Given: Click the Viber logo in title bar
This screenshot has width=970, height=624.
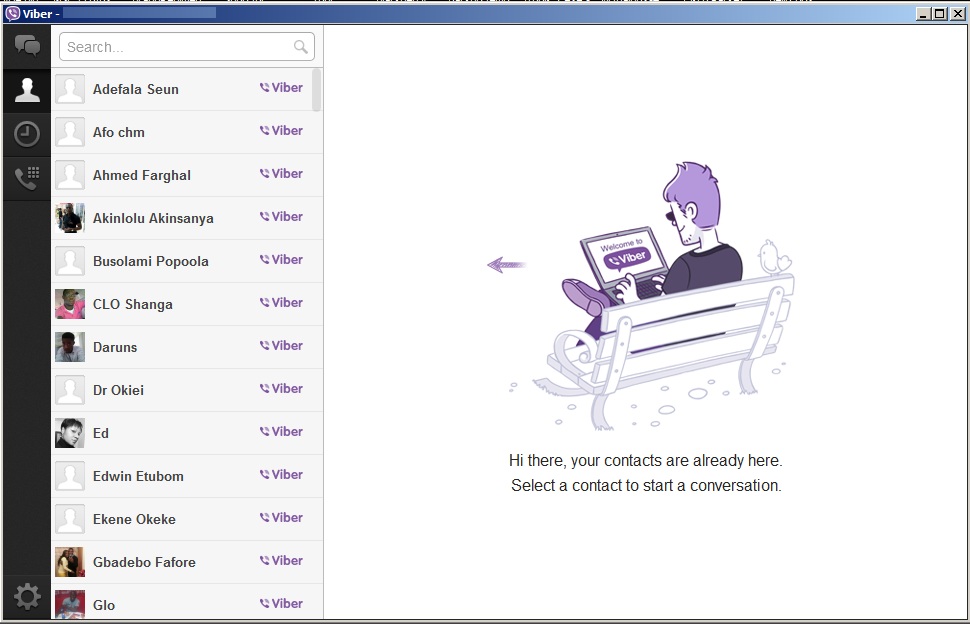Looking at the screenshot, I should (x=12, y=14).
